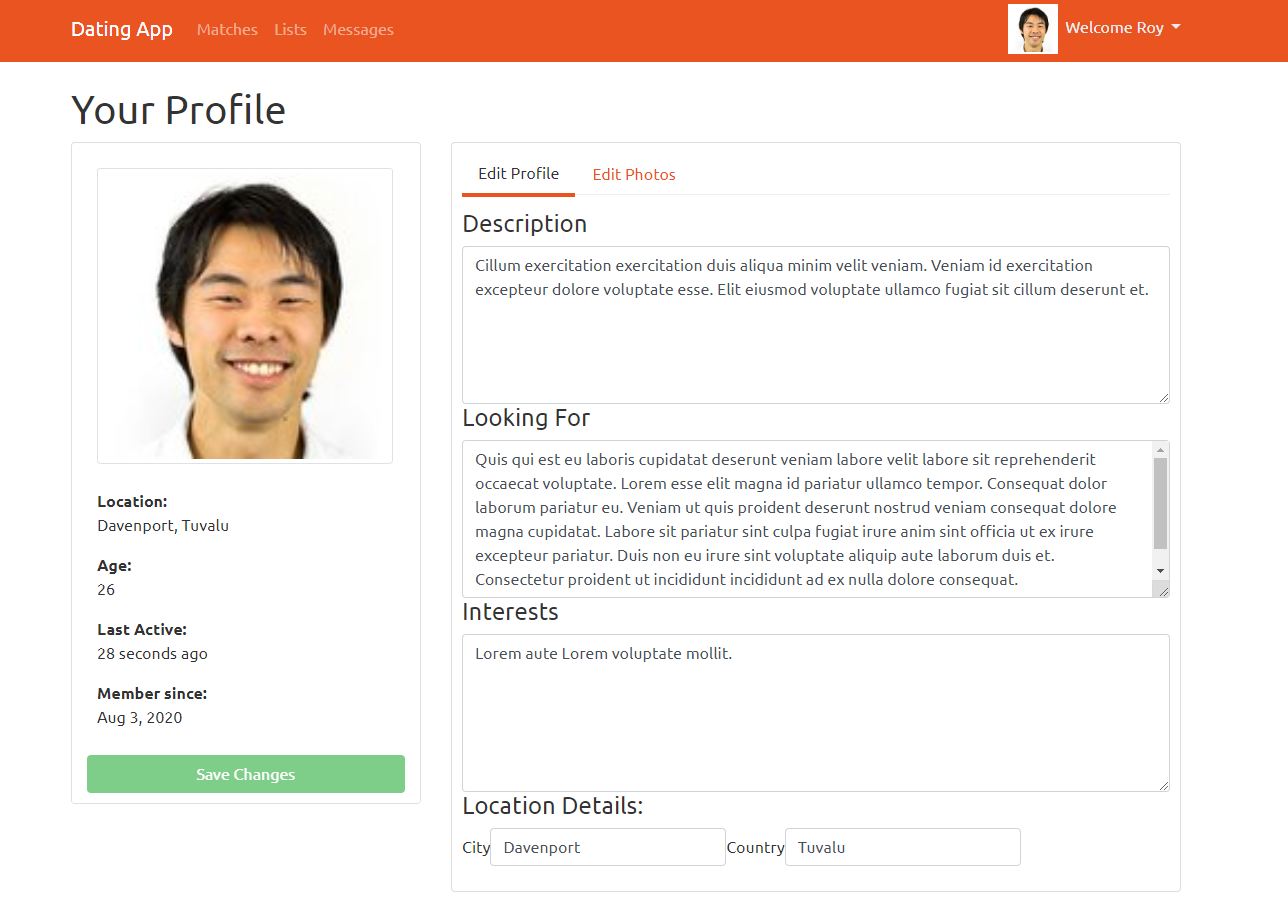The image size is (1288, 923).
Task: Click the Description resize handle
Action: [1164, 398]
